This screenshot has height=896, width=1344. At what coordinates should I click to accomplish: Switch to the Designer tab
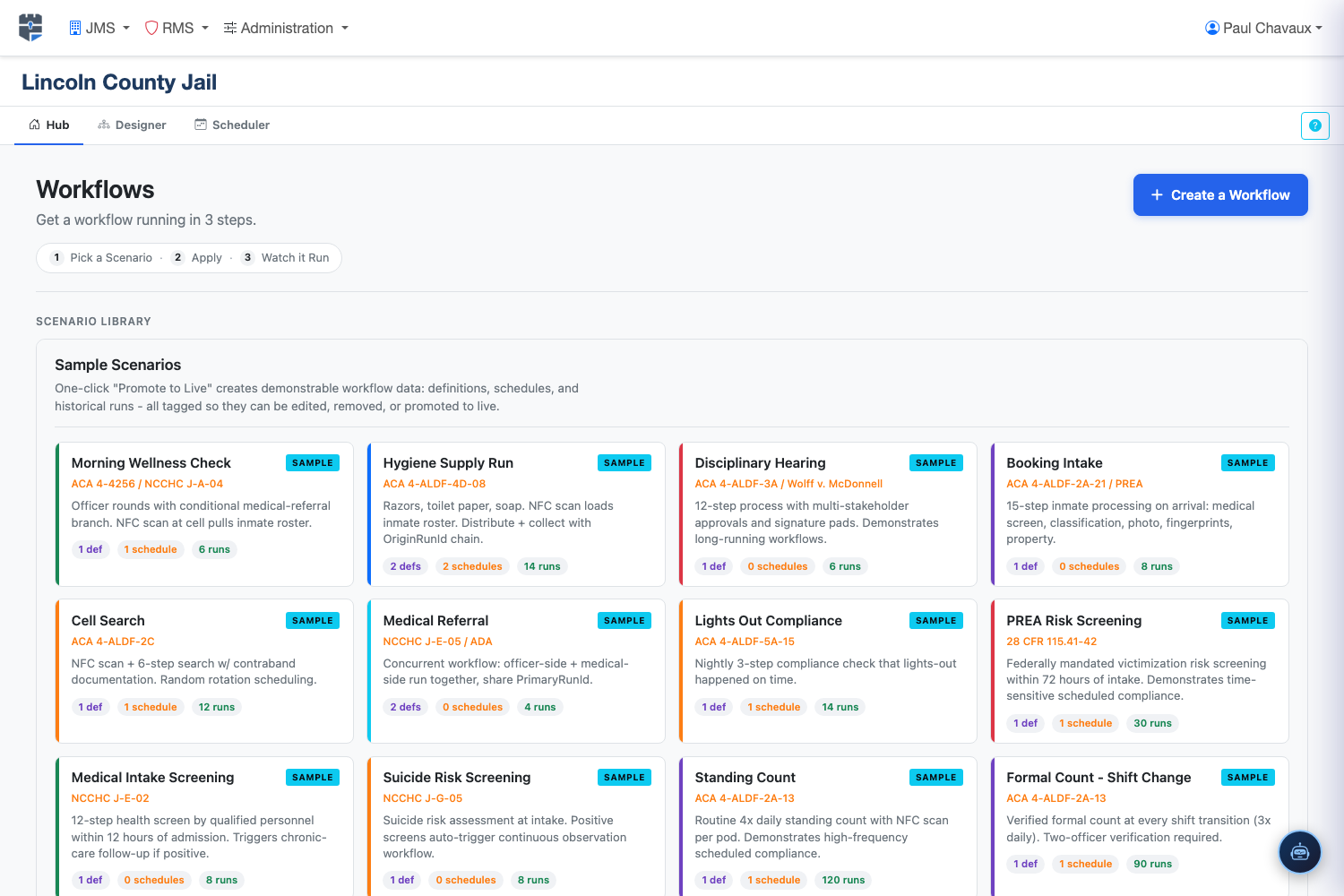[x=132, y=125]
